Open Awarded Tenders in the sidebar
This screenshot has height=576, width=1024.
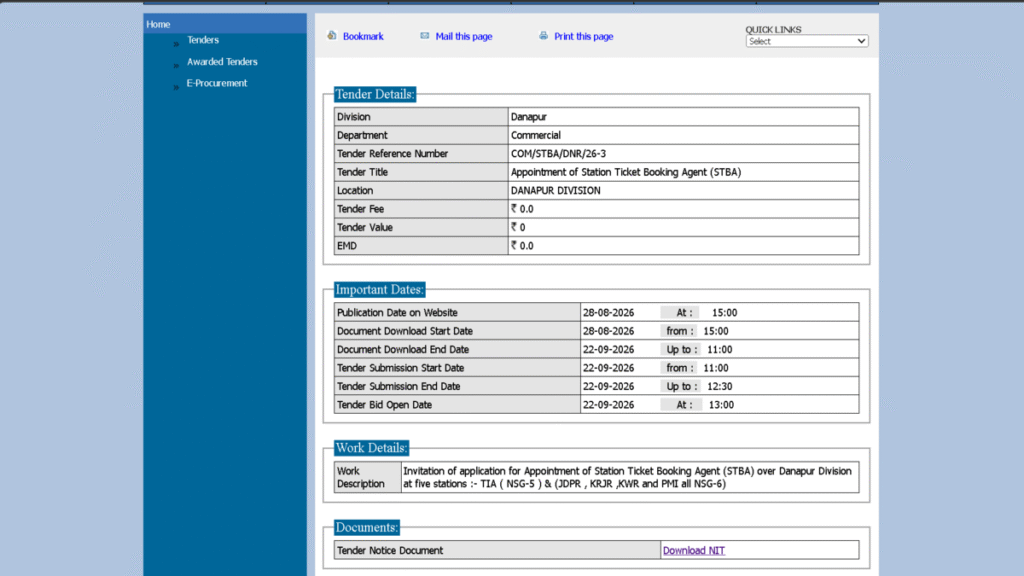[222, 61]
